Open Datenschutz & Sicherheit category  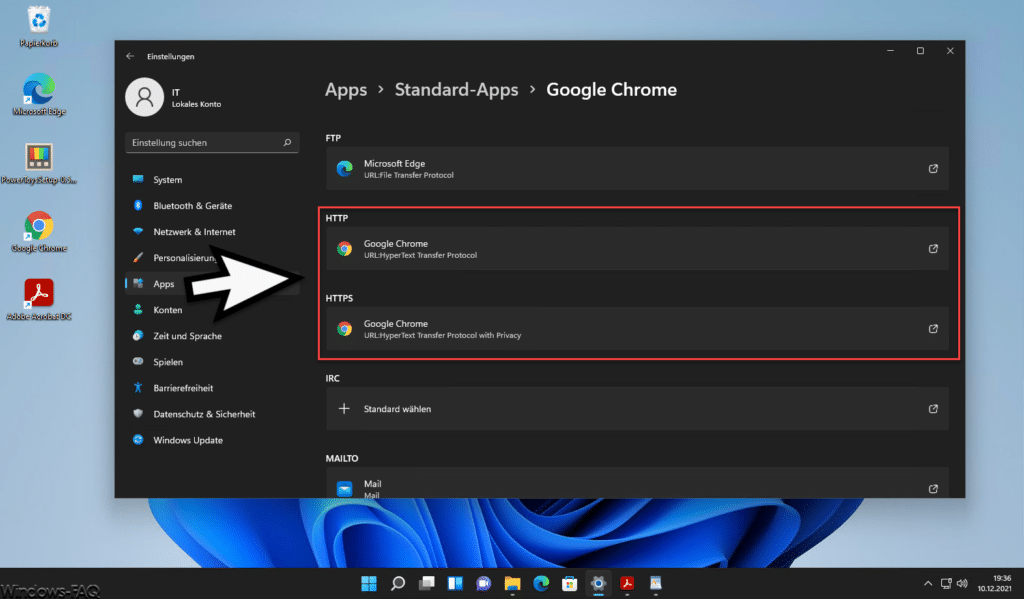[x=212, y=414]
